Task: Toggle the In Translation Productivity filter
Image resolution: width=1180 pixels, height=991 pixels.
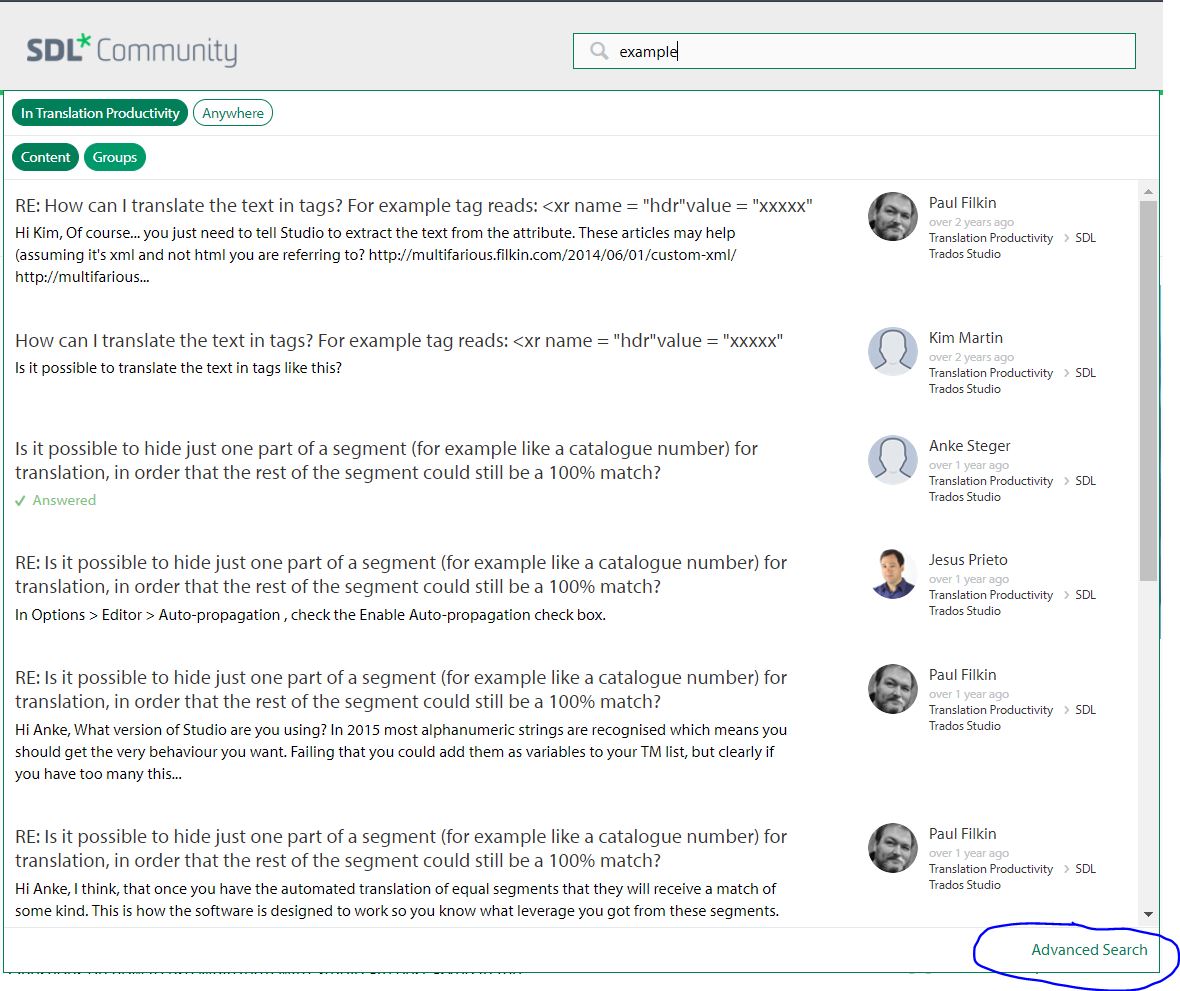Action: coord(100,113)
